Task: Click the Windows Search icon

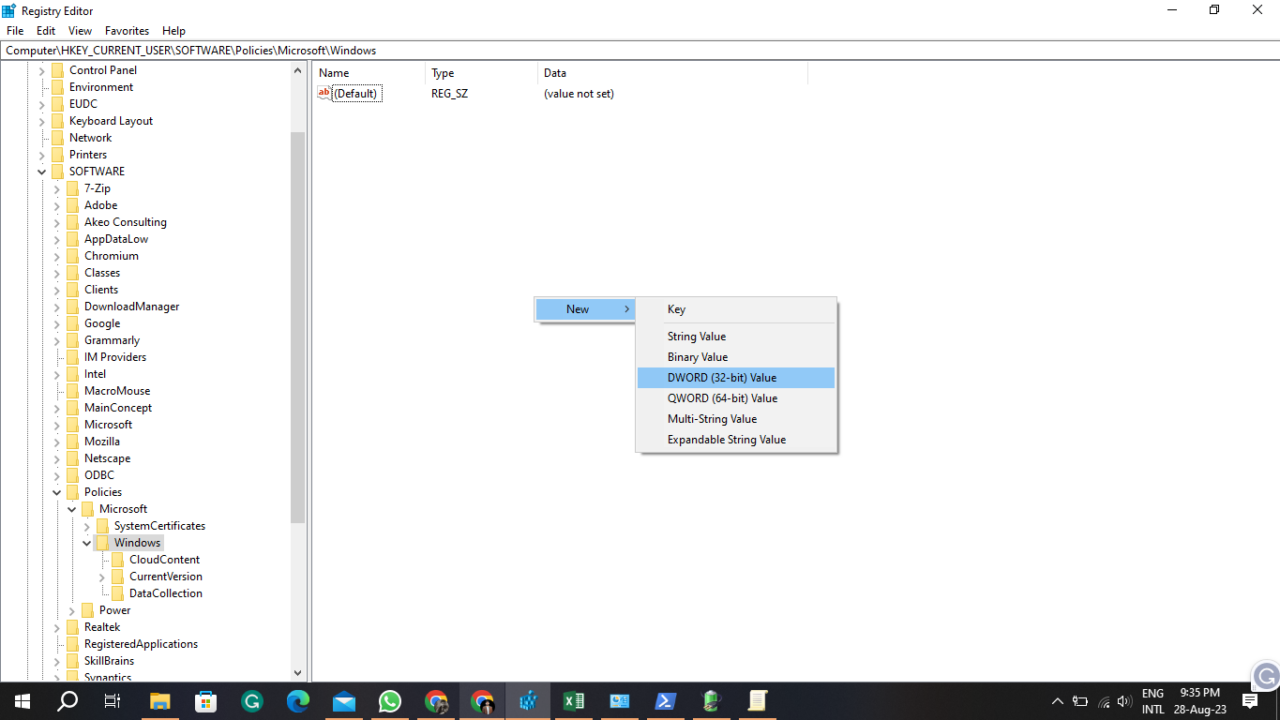Action: 67,701
